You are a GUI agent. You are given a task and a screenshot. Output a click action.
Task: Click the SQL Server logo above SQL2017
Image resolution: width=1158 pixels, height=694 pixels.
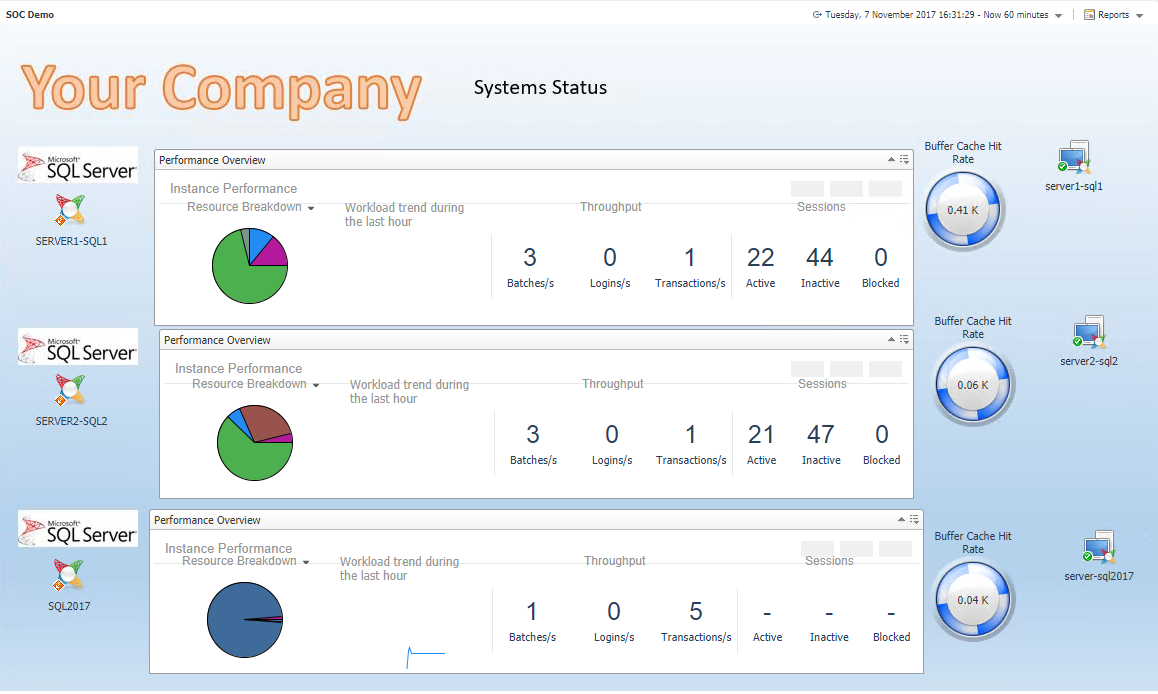(78, 528)
